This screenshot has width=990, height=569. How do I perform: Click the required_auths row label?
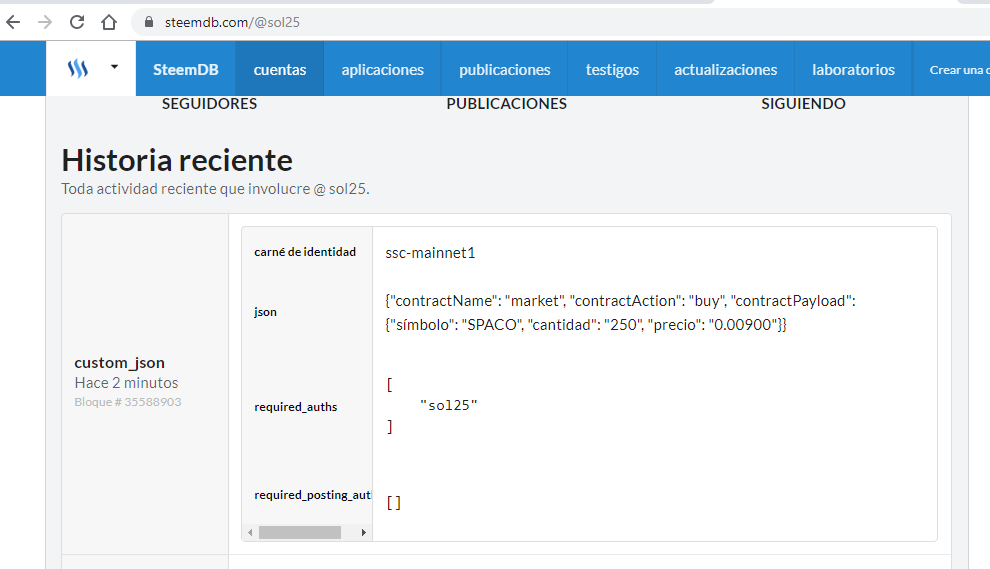pyautogui.click(x=295, y=407)
